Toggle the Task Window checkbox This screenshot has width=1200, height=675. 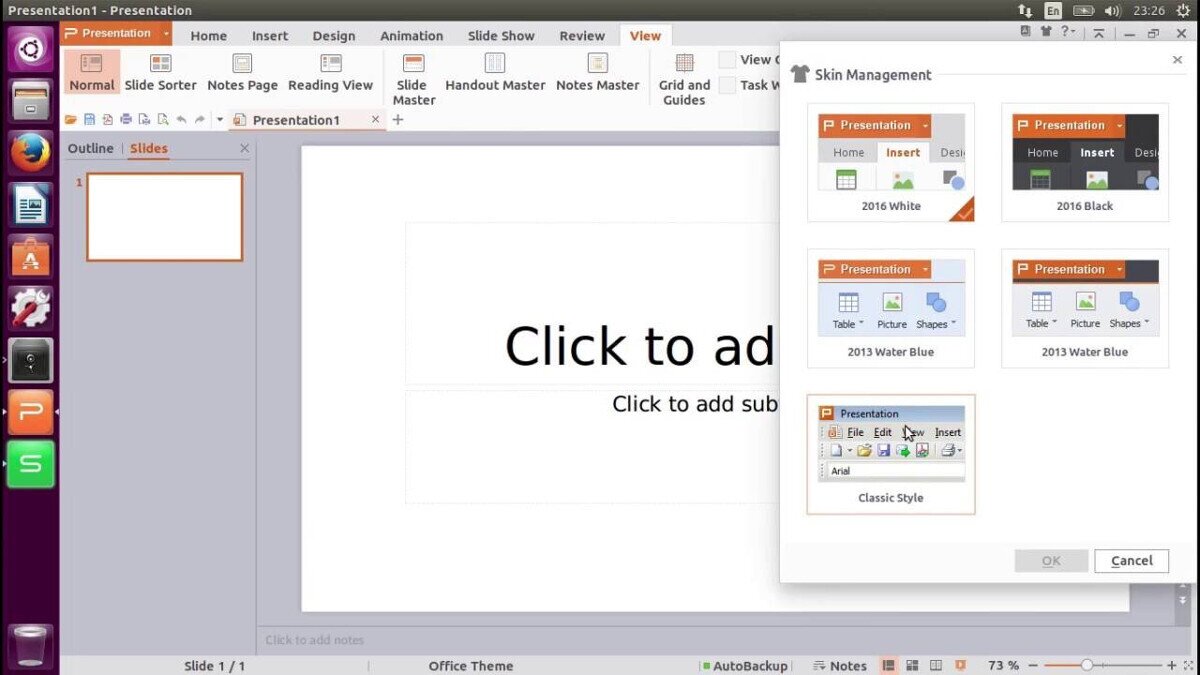pos(728,86)
